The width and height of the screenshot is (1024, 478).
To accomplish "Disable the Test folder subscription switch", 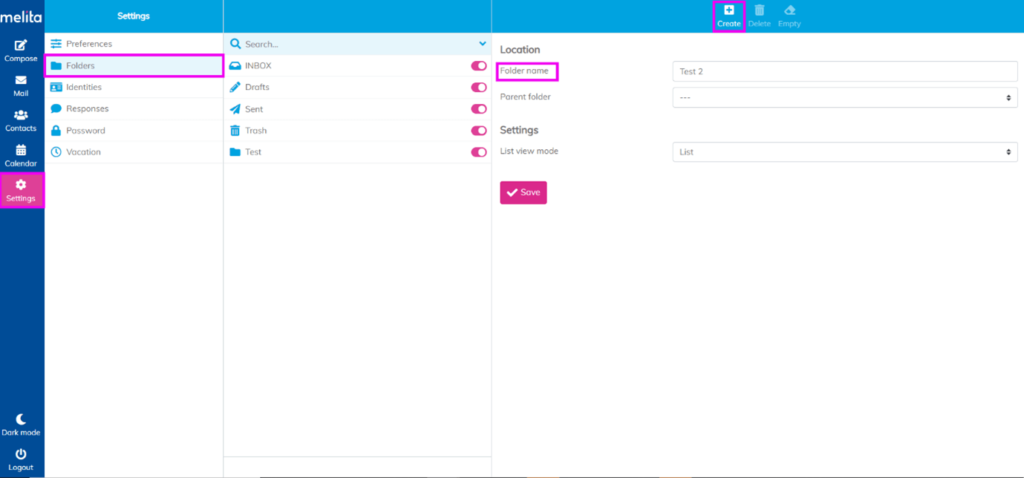I will pyautogui.click(x=478, y=152).
